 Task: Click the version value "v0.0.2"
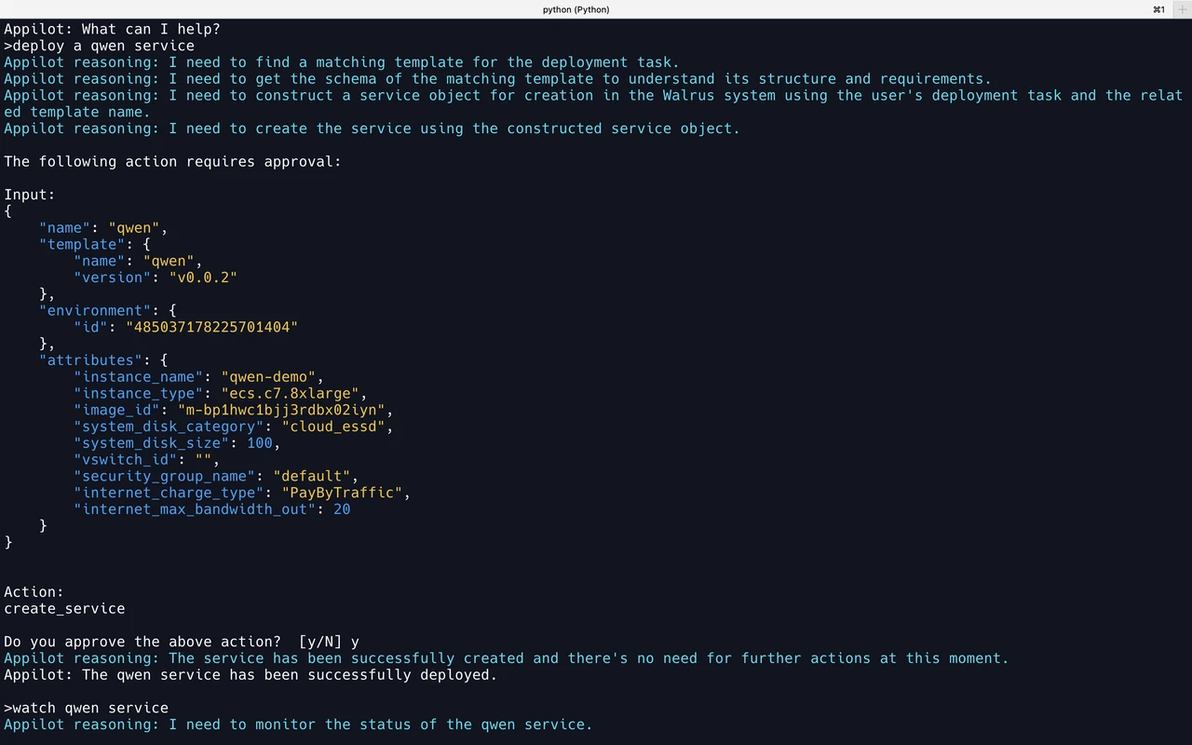tap(203, 277)
